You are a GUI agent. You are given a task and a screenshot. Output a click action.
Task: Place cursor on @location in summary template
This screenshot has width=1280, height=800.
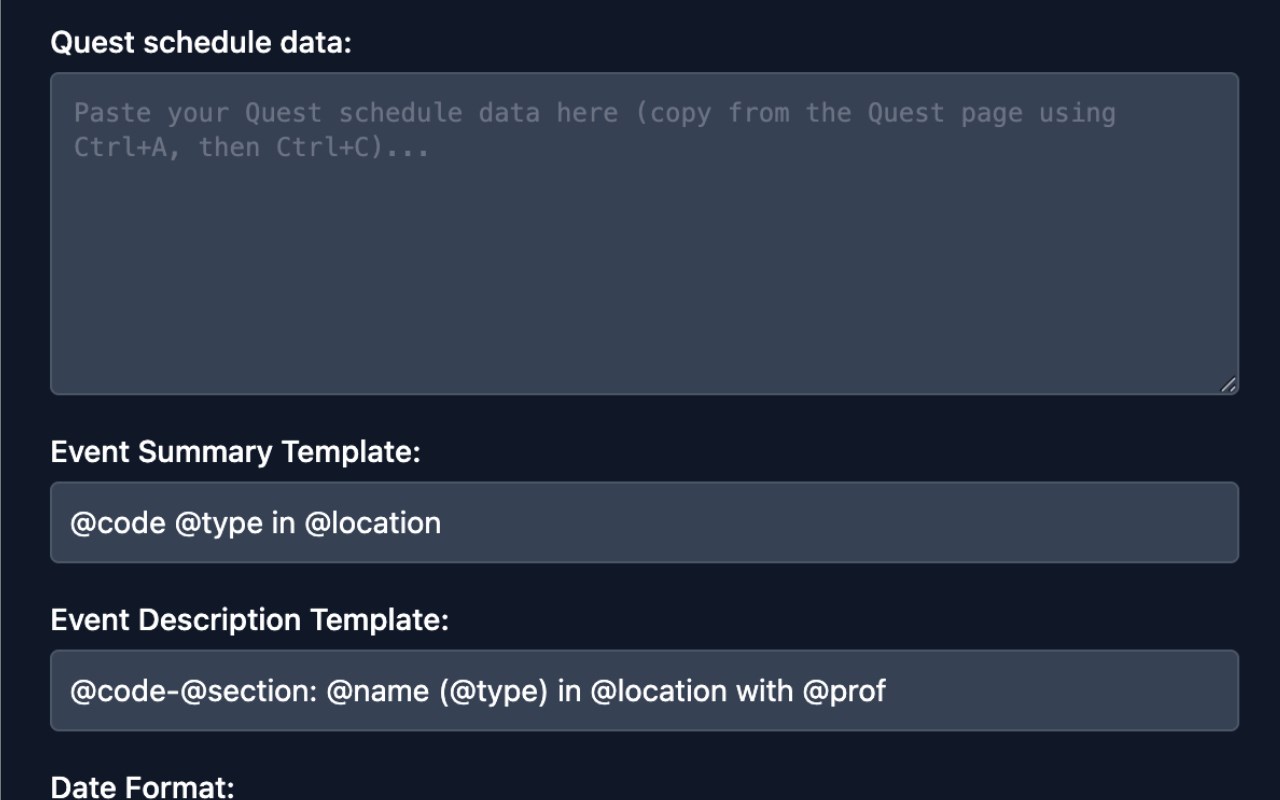pos(372,523)
